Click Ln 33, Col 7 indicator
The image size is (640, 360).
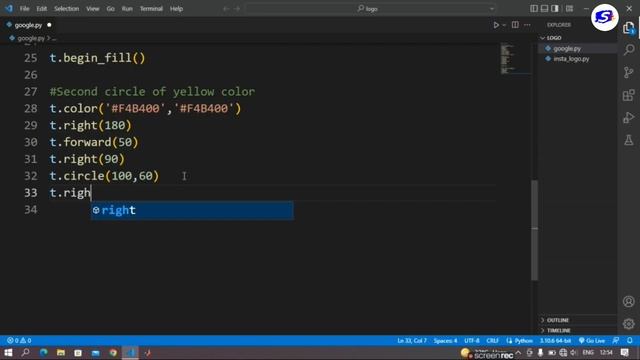[412, 340]
